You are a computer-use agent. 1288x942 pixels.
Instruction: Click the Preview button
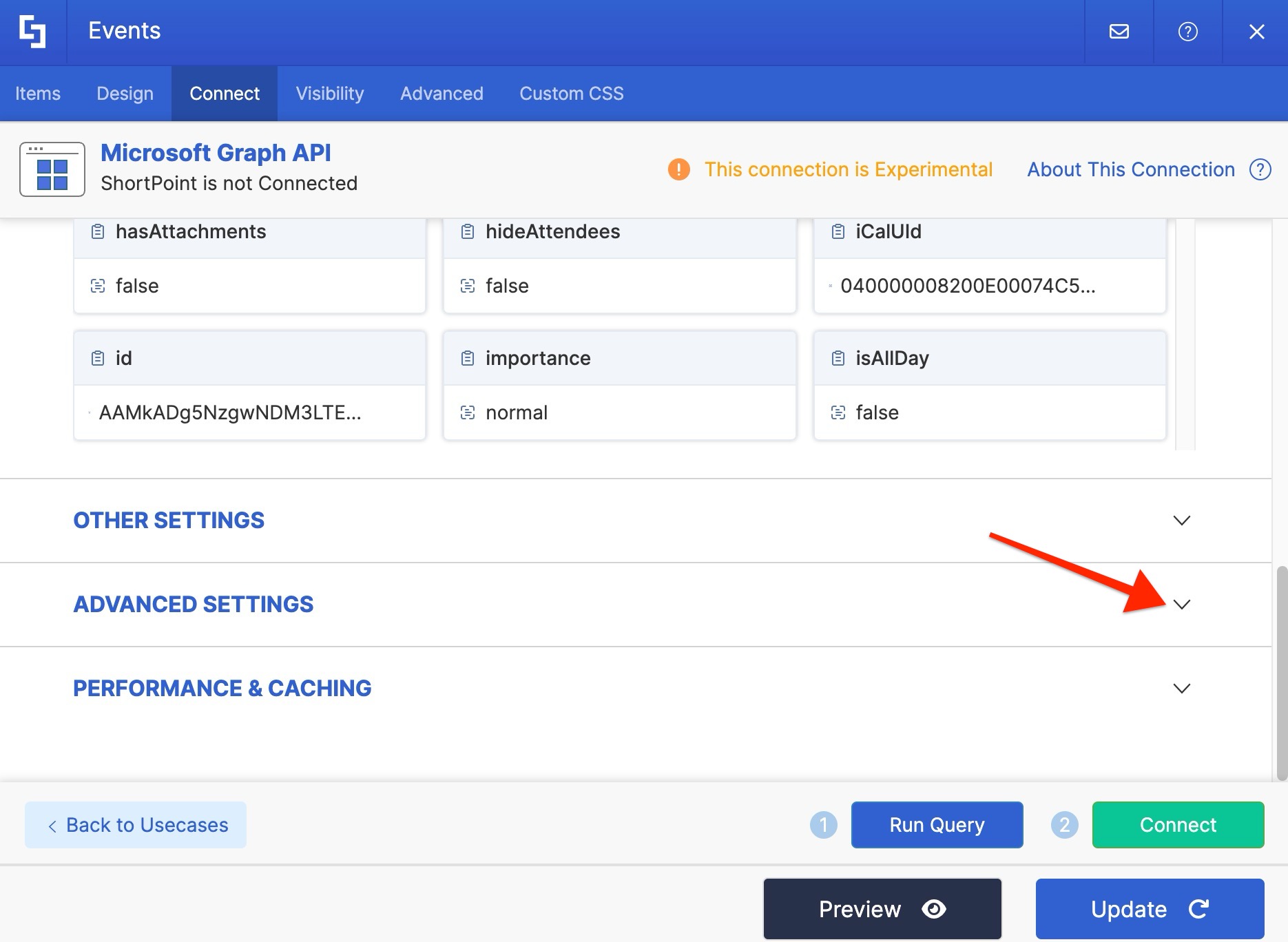[x=882, y=909]
